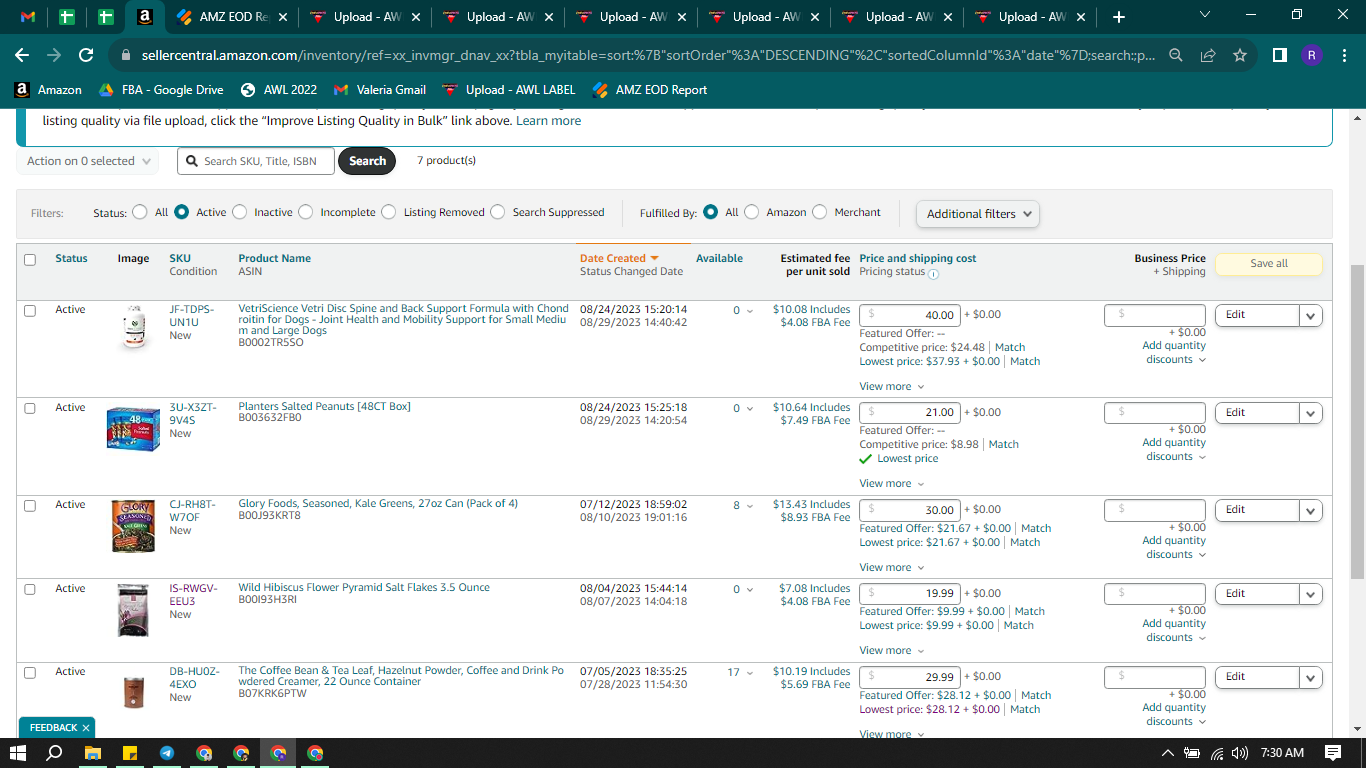1366x768 pixels.
Task: Open the battery status icon
Action: coord(1192,753)
